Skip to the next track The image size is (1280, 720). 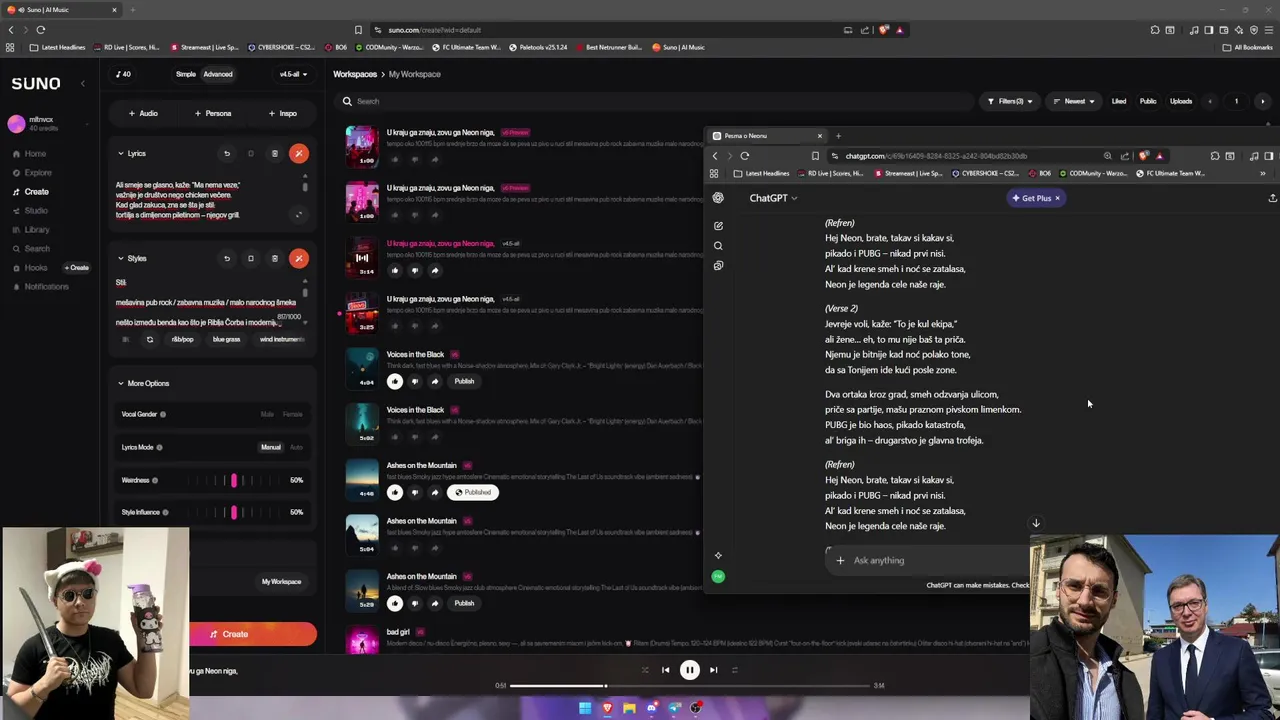point(713,670)
